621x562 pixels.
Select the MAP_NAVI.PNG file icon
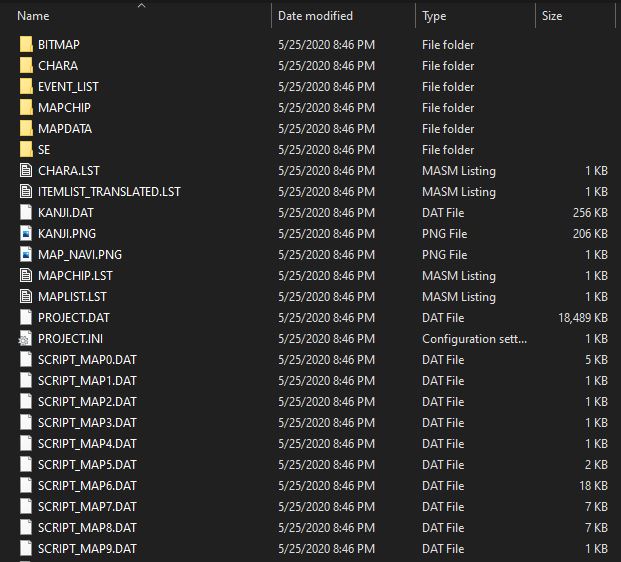click(26, 255)
